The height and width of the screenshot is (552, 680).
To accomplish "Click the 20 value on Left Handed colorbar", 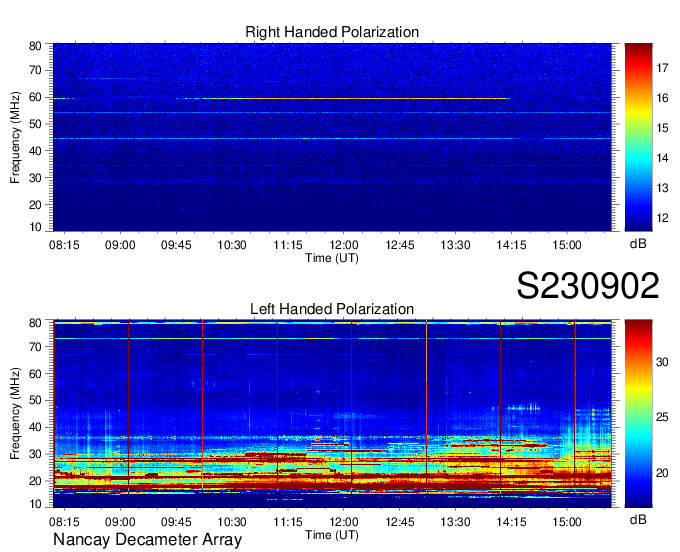I will (x=662, y=473).
